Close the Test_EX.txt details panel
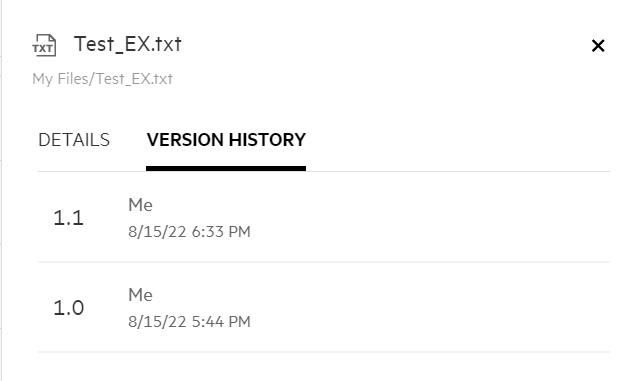This screenshot has width=637, height=381. 598,46
